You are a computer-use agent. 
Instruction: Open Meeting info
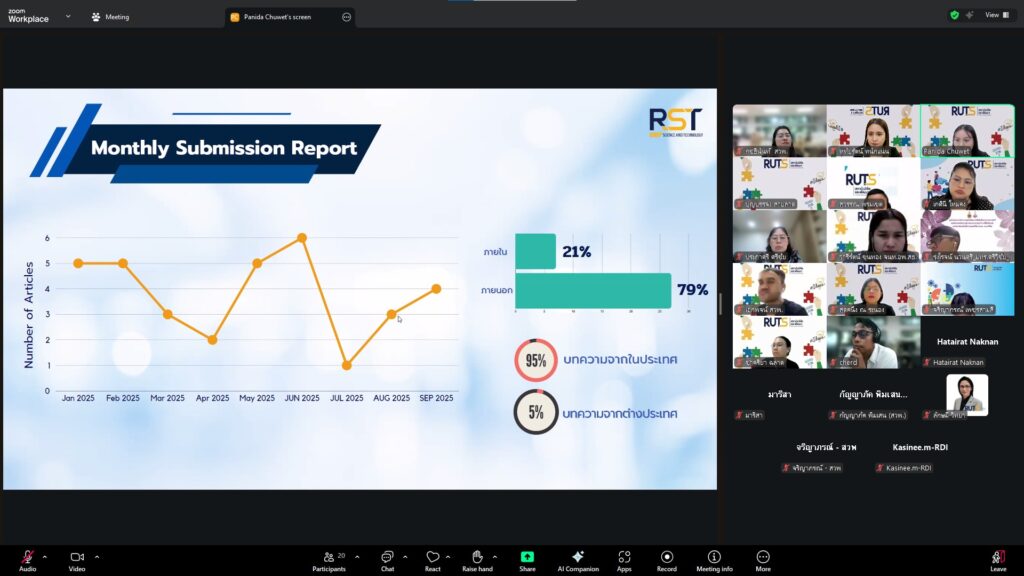point(714,558)
